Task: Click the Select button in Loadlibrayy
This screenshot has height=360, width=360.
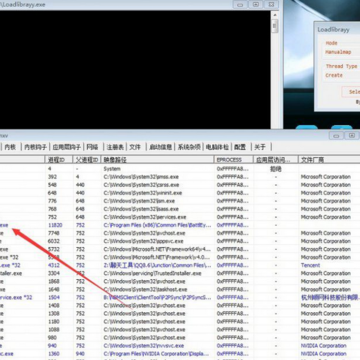Action: pyautogui.click(x=351, y=92)
